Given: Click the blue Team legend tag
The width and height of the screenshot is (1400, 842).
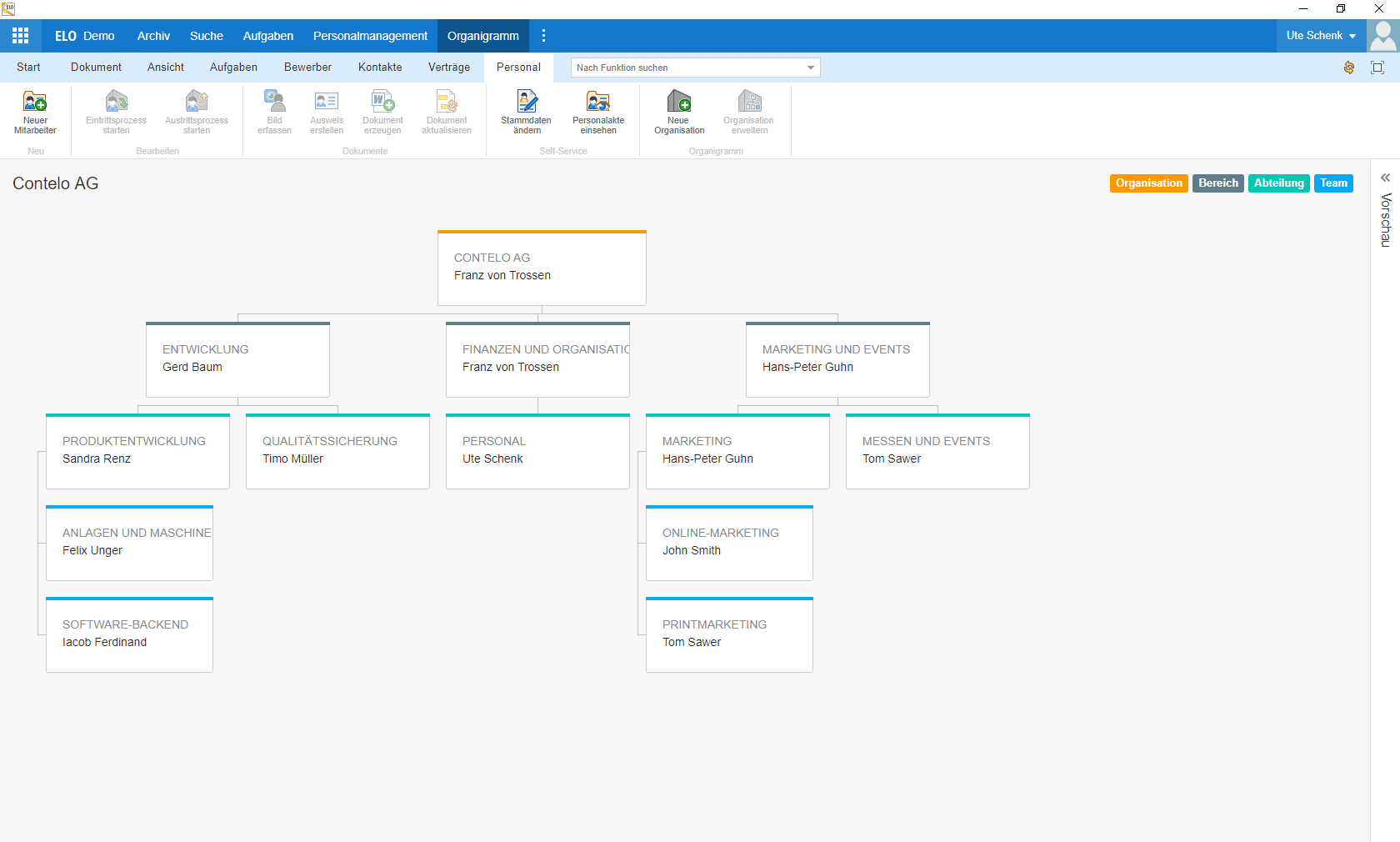Looking at the screenshot, I should pos(1333,183).
